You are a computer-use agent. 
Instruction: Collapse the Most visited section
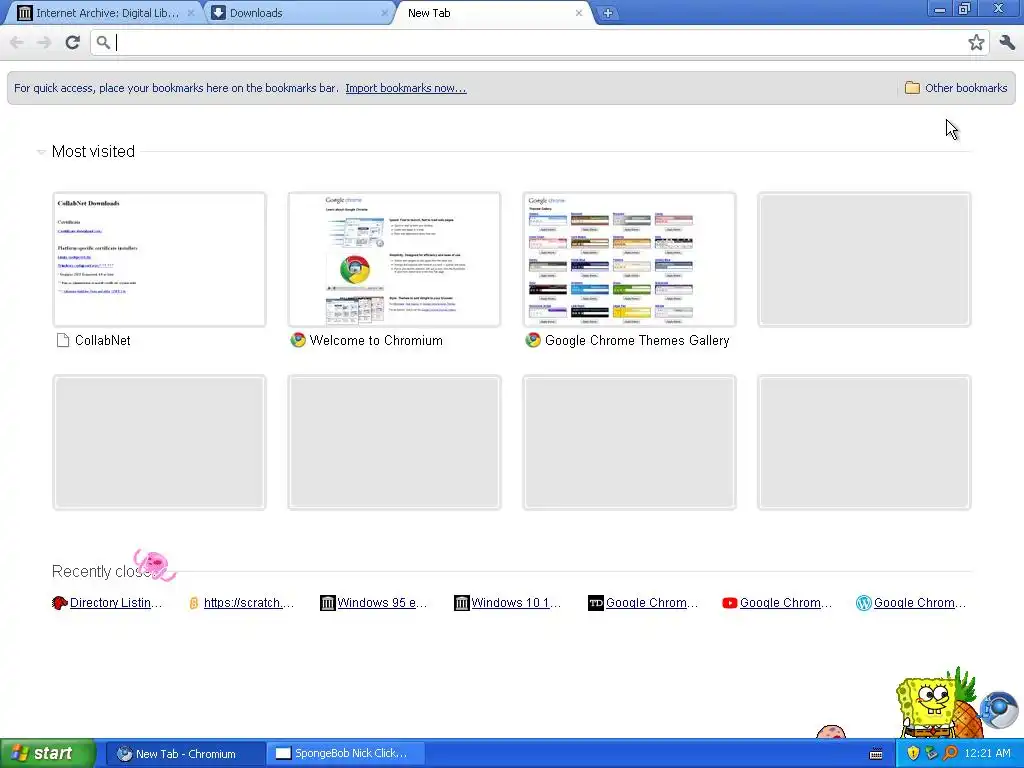tap(41, 152)
